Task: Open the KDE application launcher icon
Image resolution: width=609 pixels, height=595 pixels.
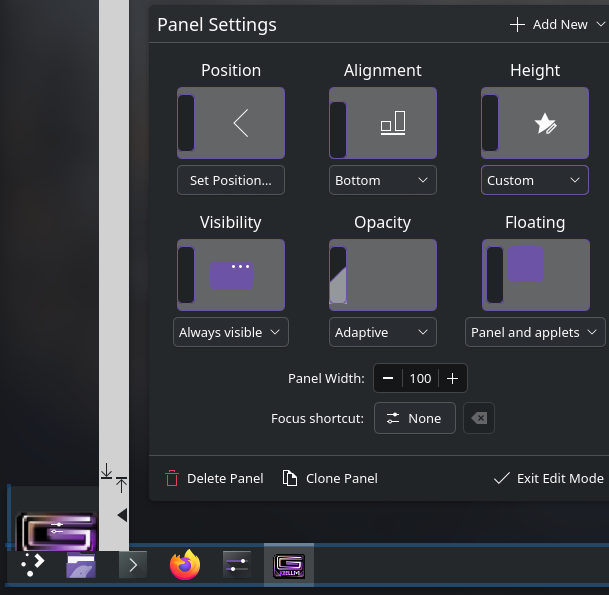Action: click(x=33, y=565)
